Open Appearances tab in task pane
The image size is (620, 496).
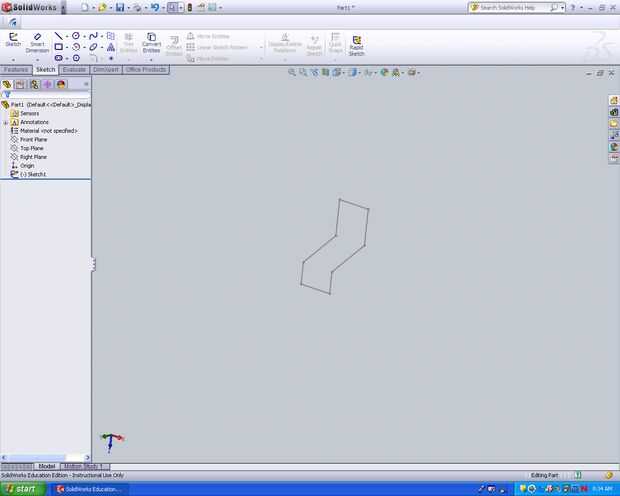click(x=614, y=147)
